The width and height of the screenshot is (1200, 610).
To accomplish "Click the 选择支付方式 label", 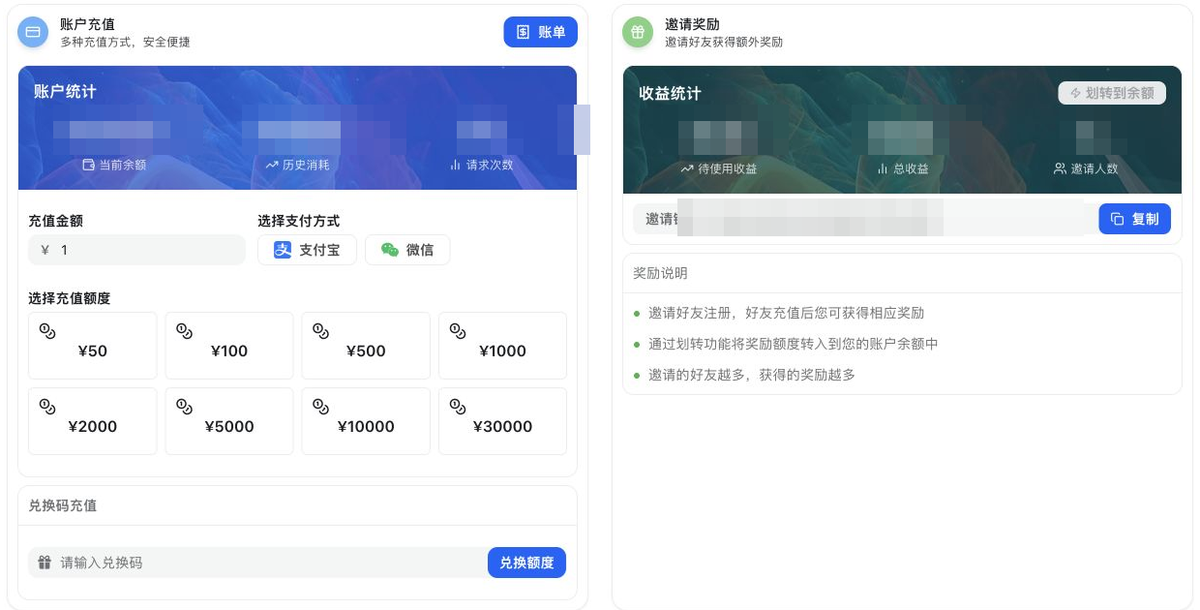I will coord(299,221).
